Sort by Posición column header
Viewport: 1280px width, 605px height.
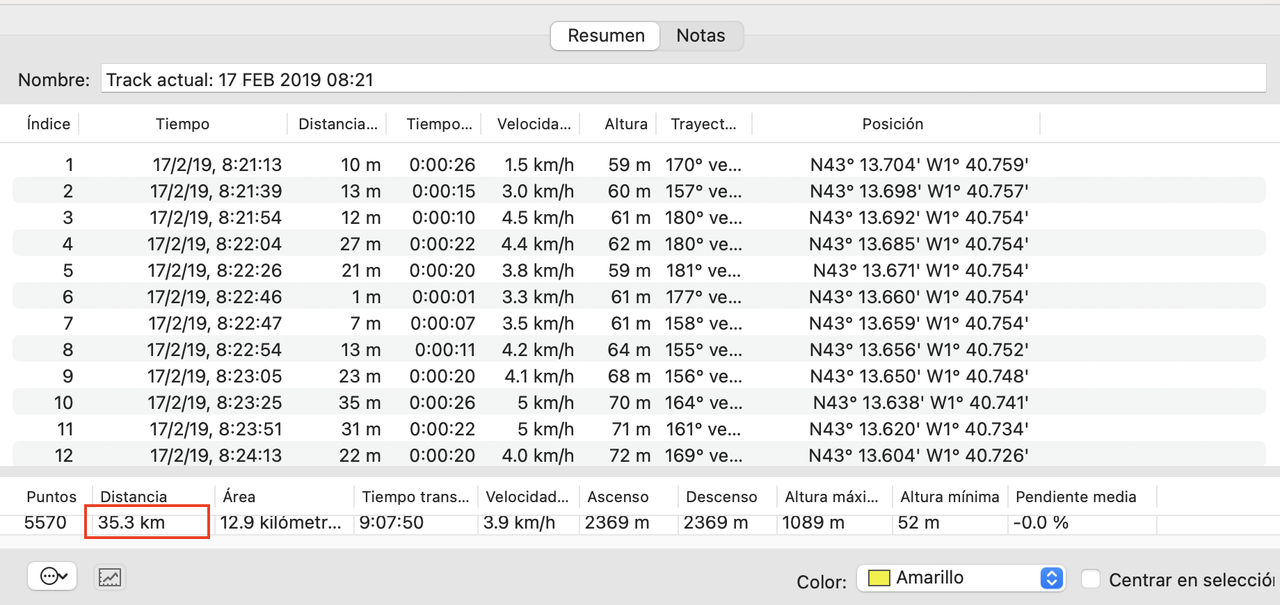893,124
